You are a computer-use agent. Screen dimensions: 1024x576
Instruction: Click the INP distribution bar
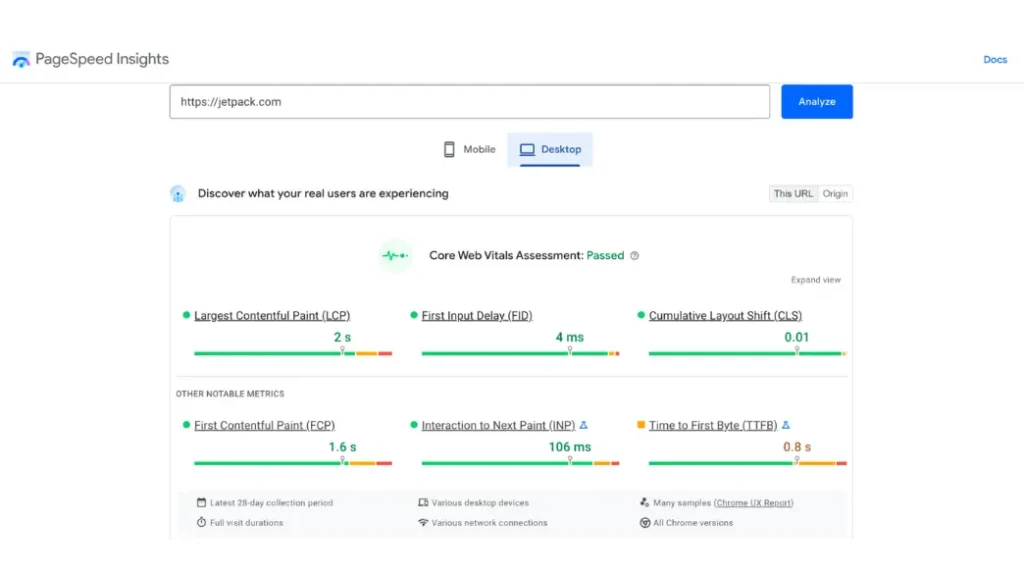coord(520,463)
